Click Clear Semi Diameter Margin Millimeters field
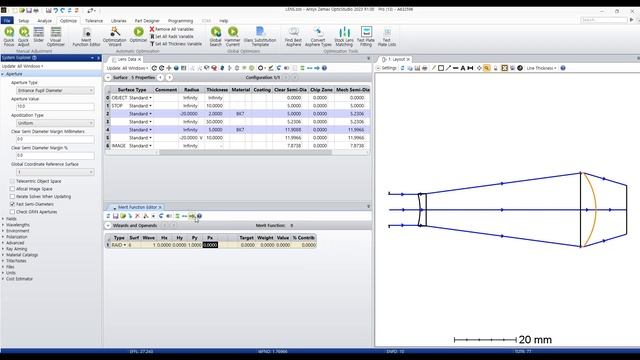Image resolution: width=640 pixels, height=360 pixels. [x=55, y=139]
